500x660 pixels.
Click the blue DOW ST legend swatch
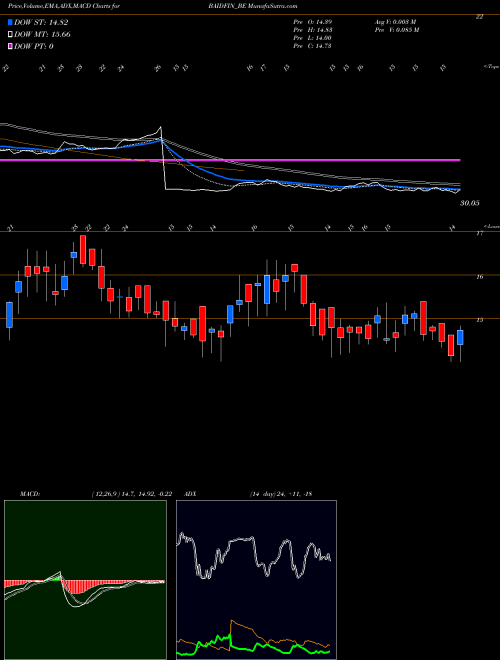pyautogui.click(x=11, y=23)
